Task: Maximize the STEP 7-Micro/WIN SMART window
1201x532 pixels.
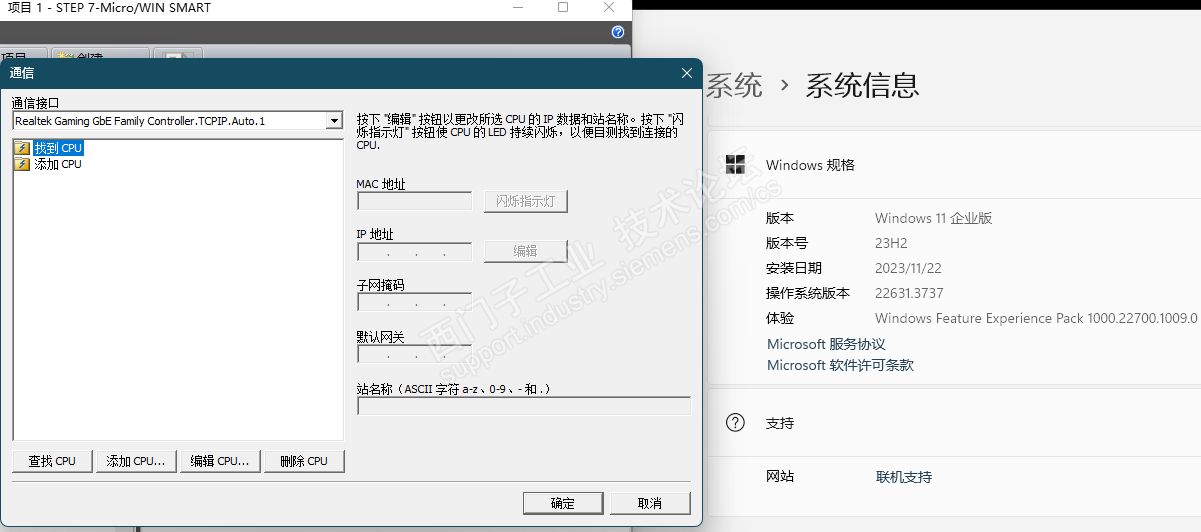Action: pyautogui.click(x=563, y=8)
